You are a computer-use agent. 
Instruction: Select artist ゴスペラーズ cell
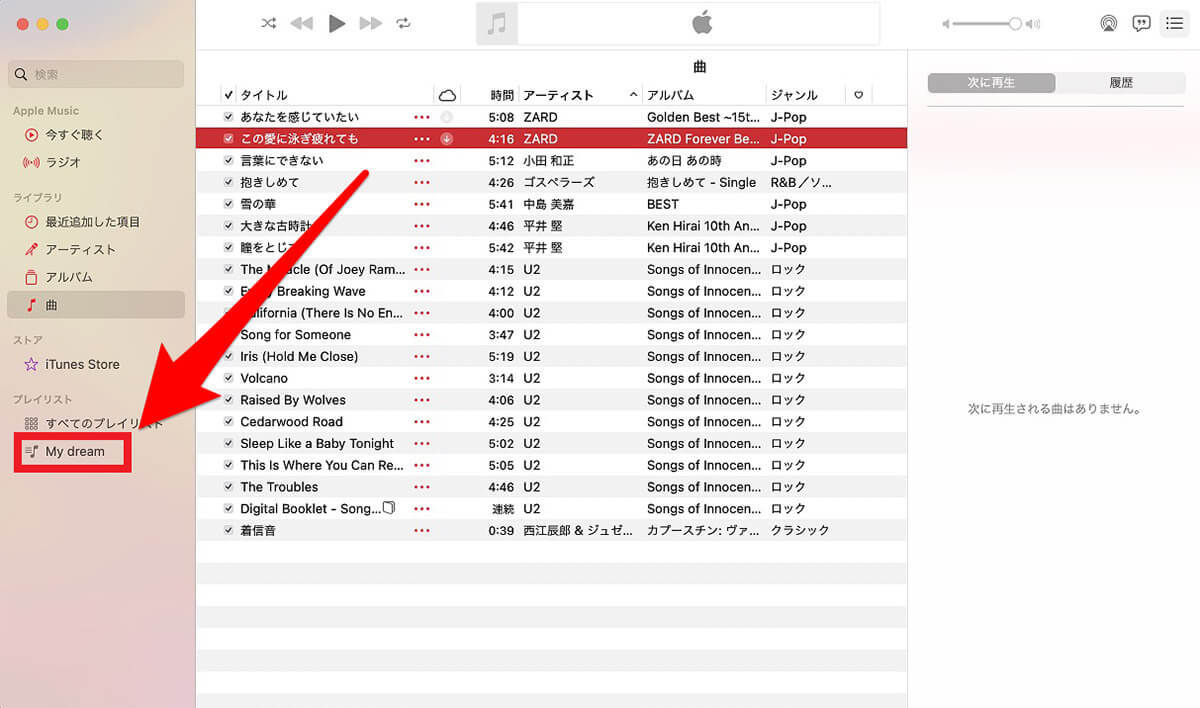pyautogui.click(x=559, y=182)
